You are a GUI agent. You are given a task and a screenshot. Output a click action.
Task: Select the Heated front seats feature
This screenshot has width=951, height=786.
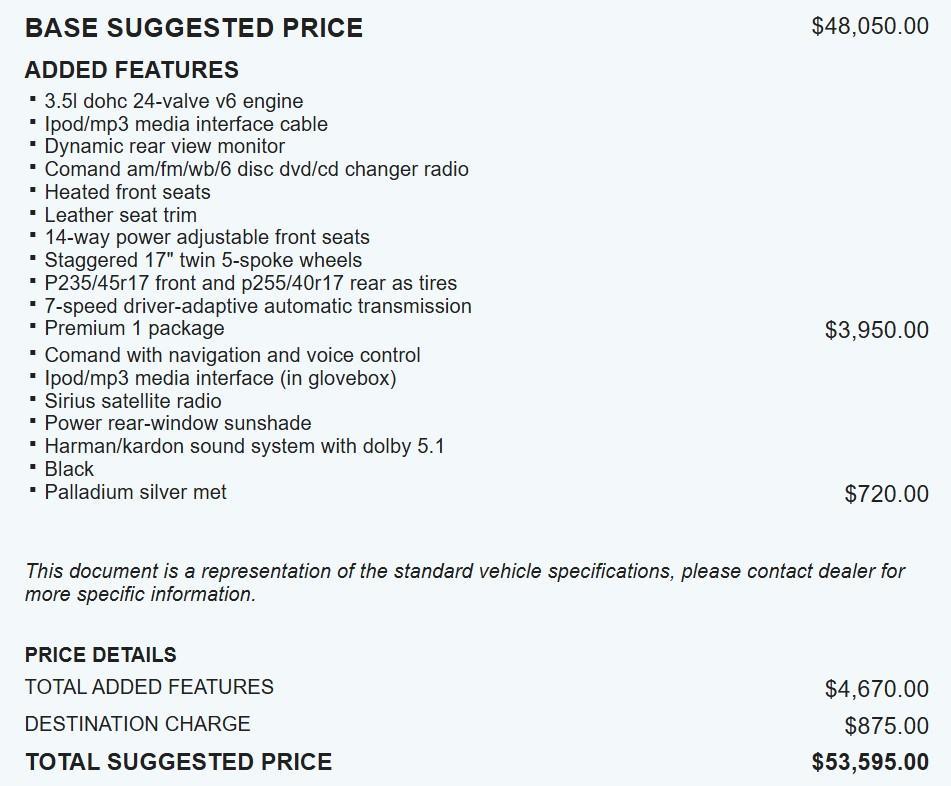coord(127,192)
